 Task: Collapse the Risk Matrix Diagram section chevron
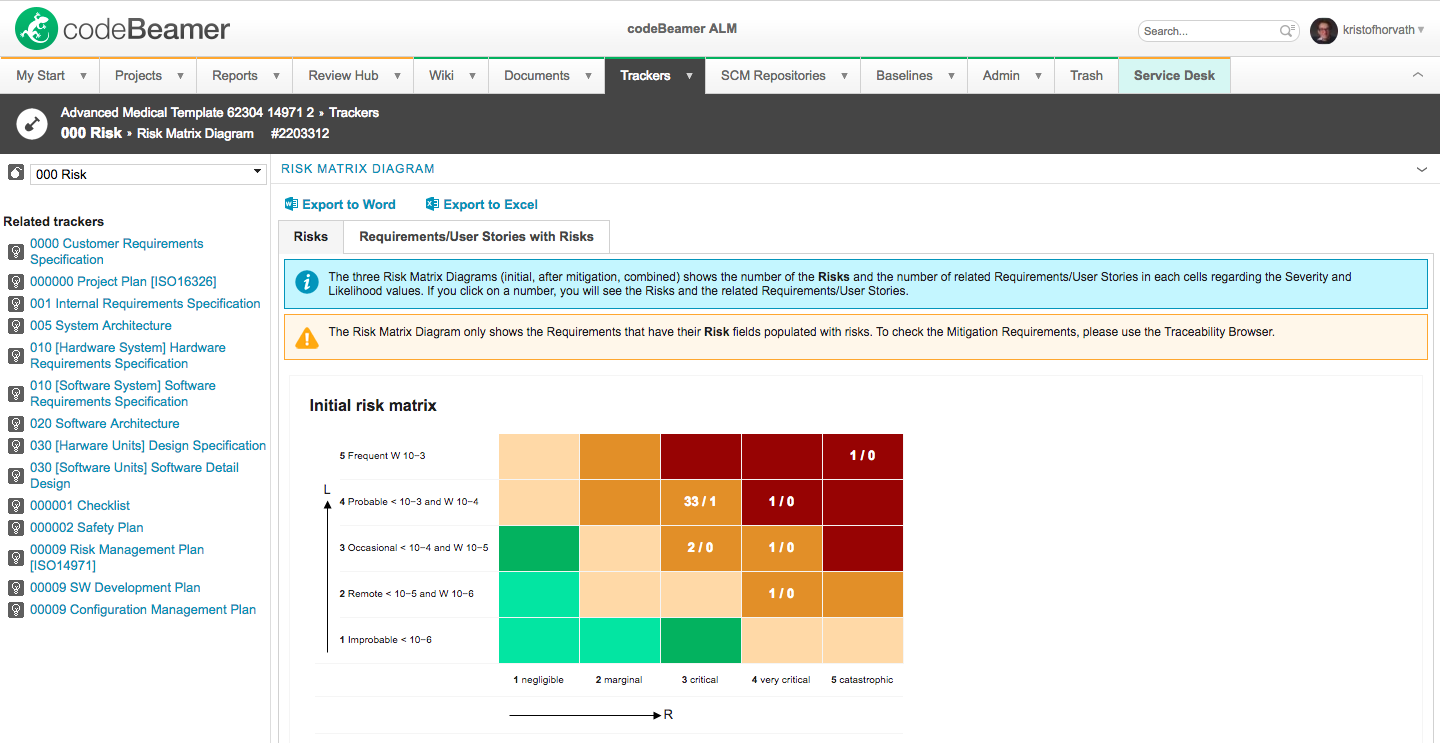1422,170
